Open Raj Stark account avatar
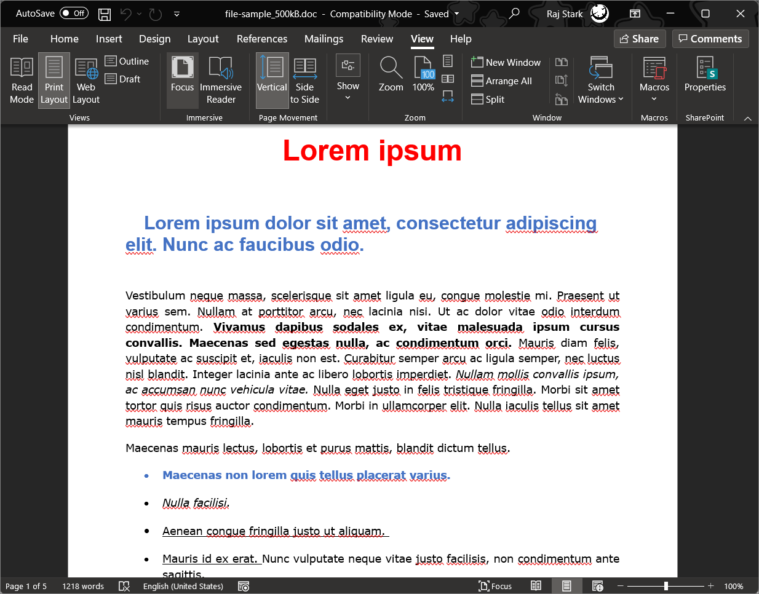The height and width of the screenshot is (594, 759). point(599,13)
